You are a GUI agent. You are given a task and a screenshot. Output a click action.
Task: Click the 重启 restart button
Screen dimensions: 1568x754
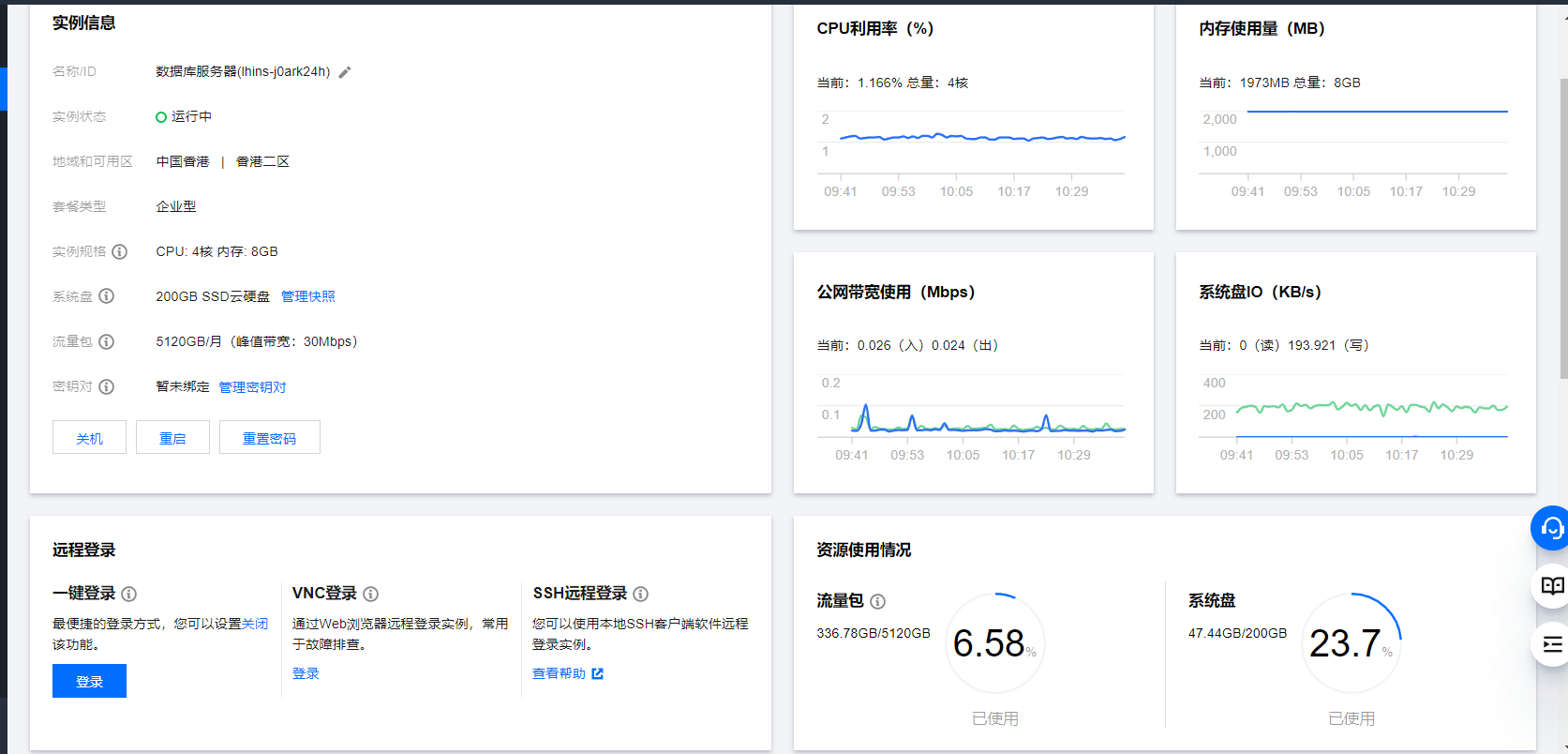172,438
